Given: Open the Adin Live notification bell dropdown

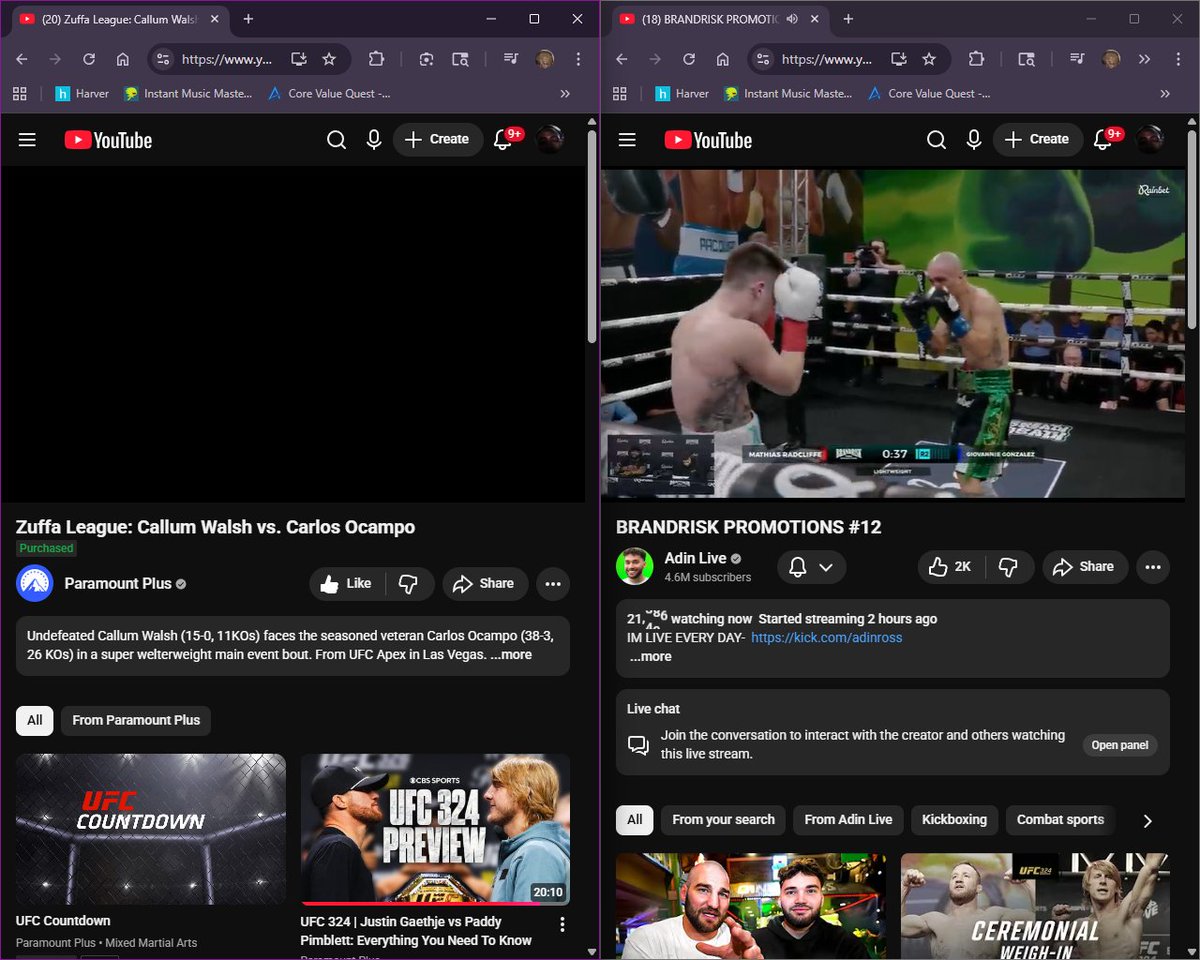Looking at the screenshot, I should click(x=811, y=567).
